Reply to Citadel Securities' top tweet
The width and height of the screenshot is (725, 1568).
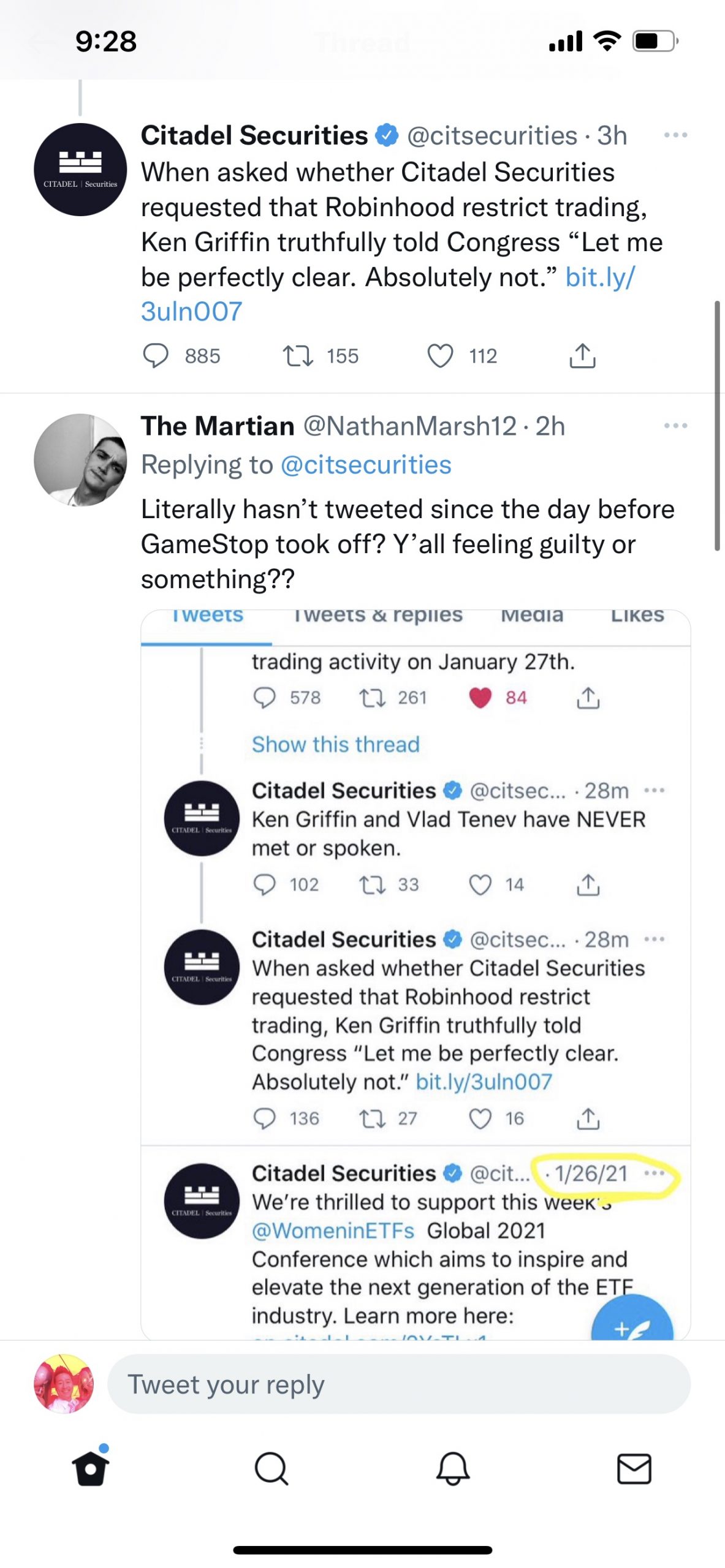point(156,356)
